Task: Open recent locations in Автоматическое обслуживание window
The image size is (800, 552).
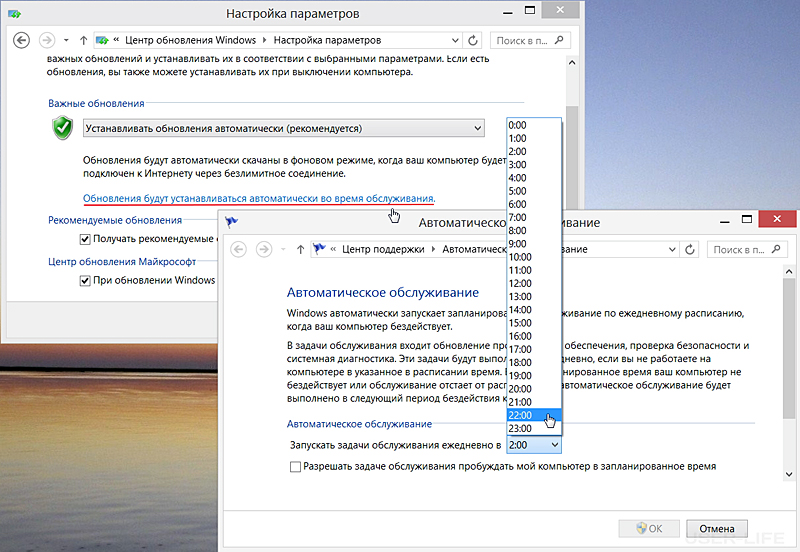Action: pos(283,249)
